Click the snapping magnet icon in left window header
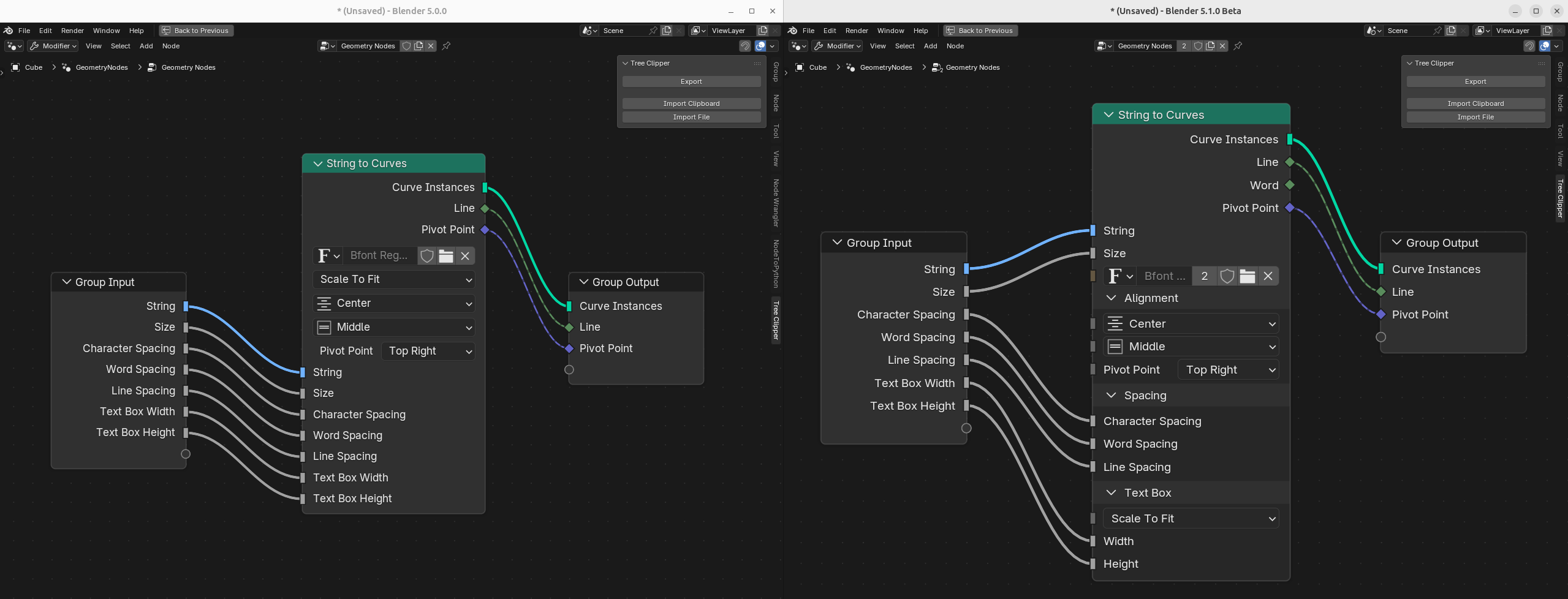 pos(744,46)
